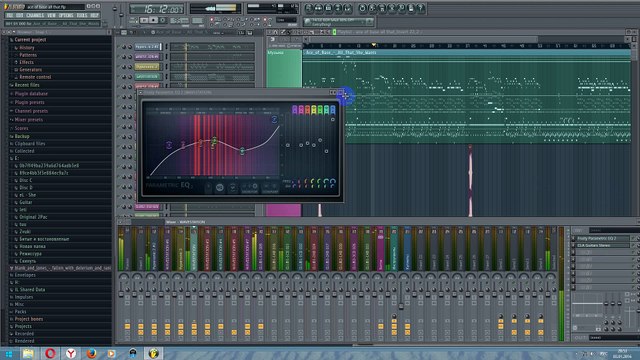Viewport: 640px width, 360px height.
Task: Open the EDIT menu
Action: point(20,16)
